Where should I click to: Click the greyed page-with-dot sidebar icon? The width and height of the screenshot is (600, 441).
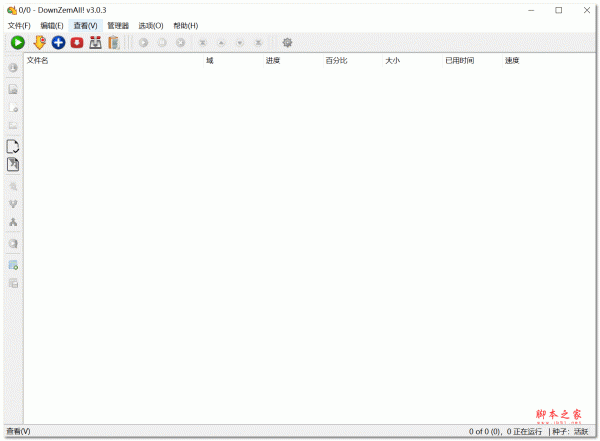[x=13, y=108]
